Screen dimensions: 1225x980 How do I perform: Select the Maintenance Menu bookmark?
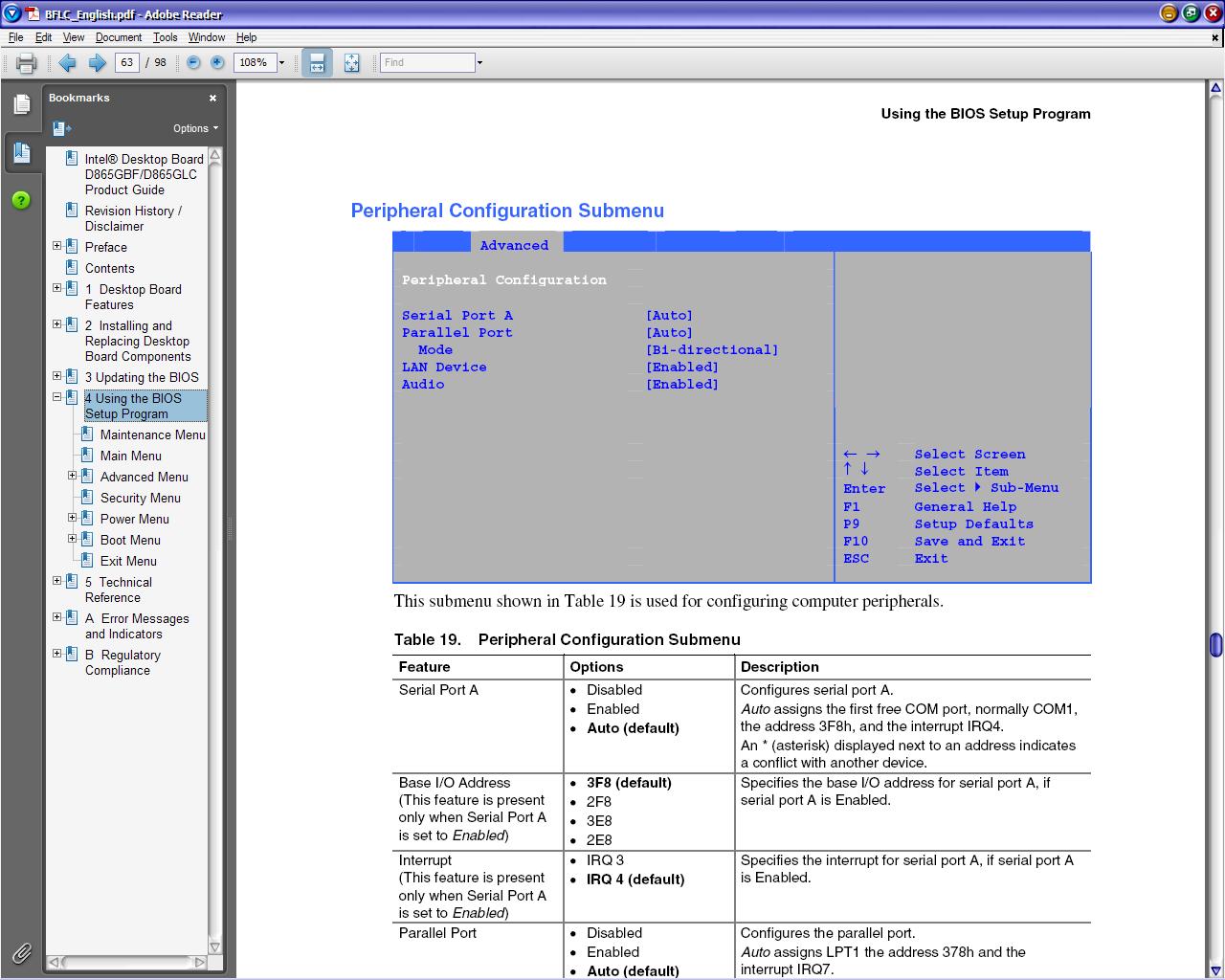coord(152,434)
